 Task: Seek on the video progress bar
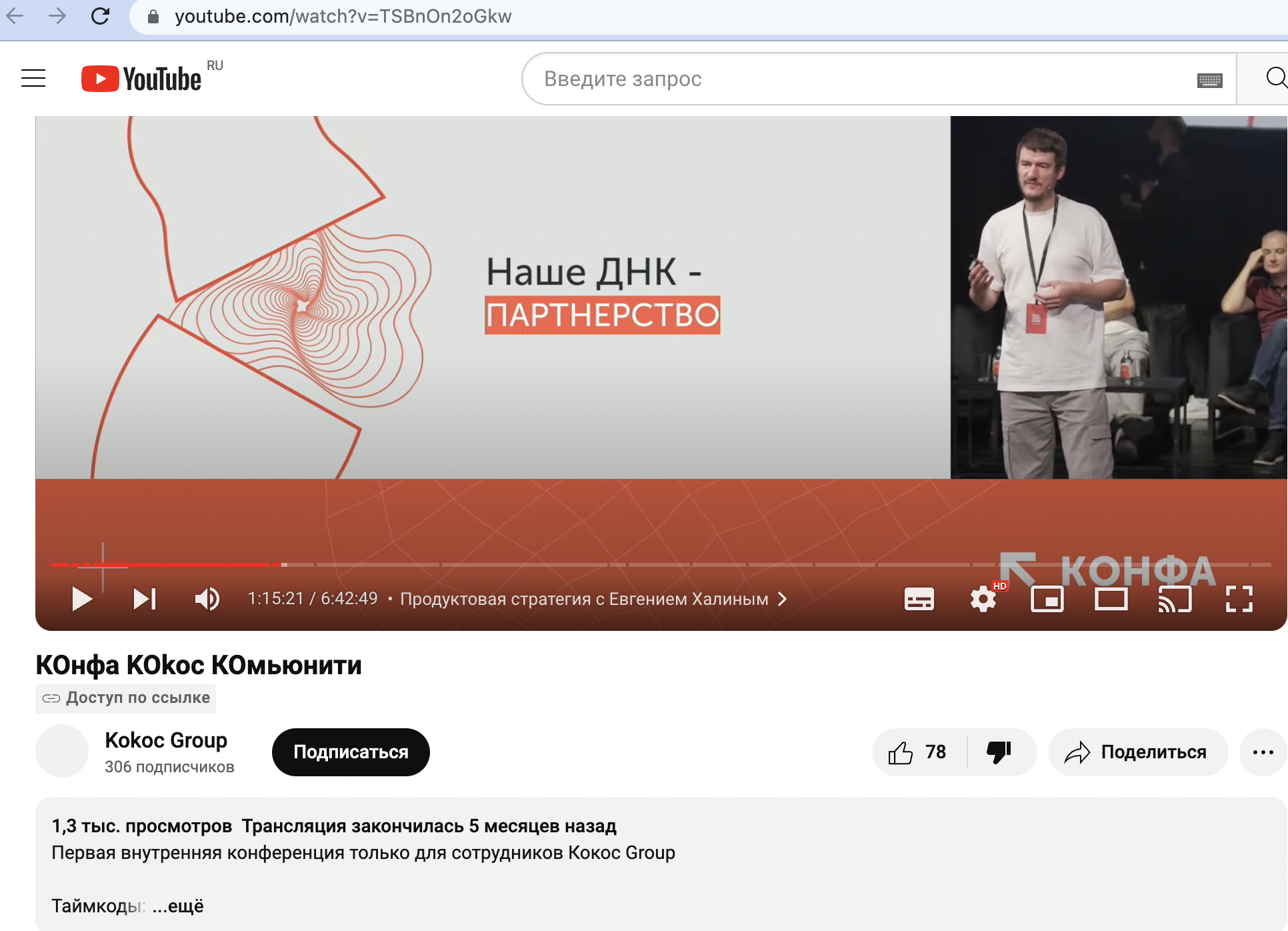click(x=600, y=565)
